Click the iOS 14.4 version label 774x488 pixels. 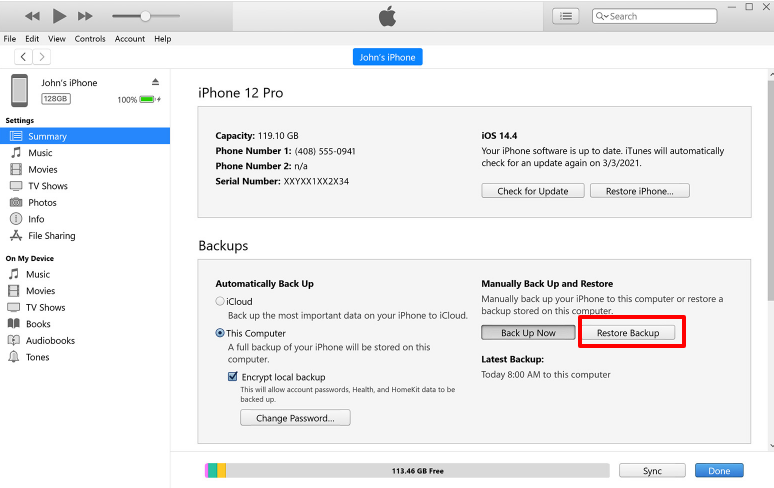coord(499,136)
